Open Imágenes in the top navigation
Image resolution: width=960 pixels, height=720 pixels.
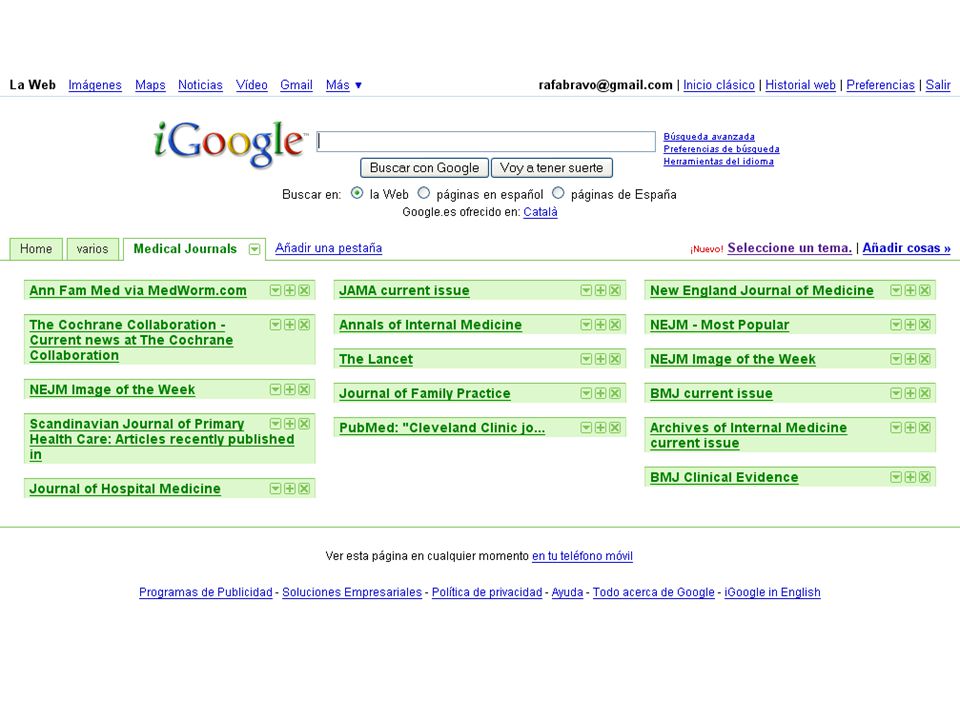pyautogui.click(x=95, y=85)
